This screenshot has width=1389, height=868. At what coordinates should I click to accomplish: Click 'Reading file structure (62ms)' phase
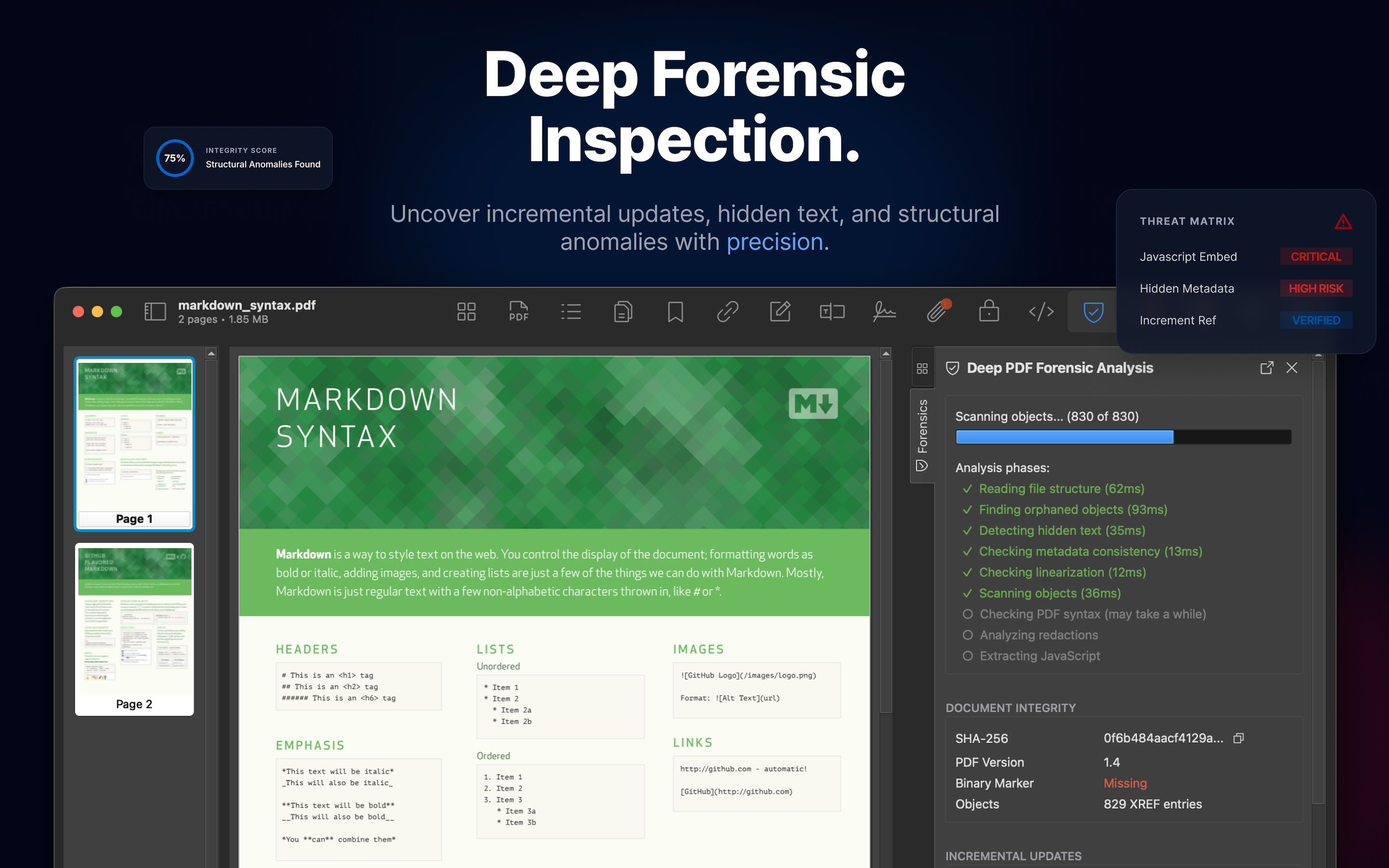tap(1061, 489)
